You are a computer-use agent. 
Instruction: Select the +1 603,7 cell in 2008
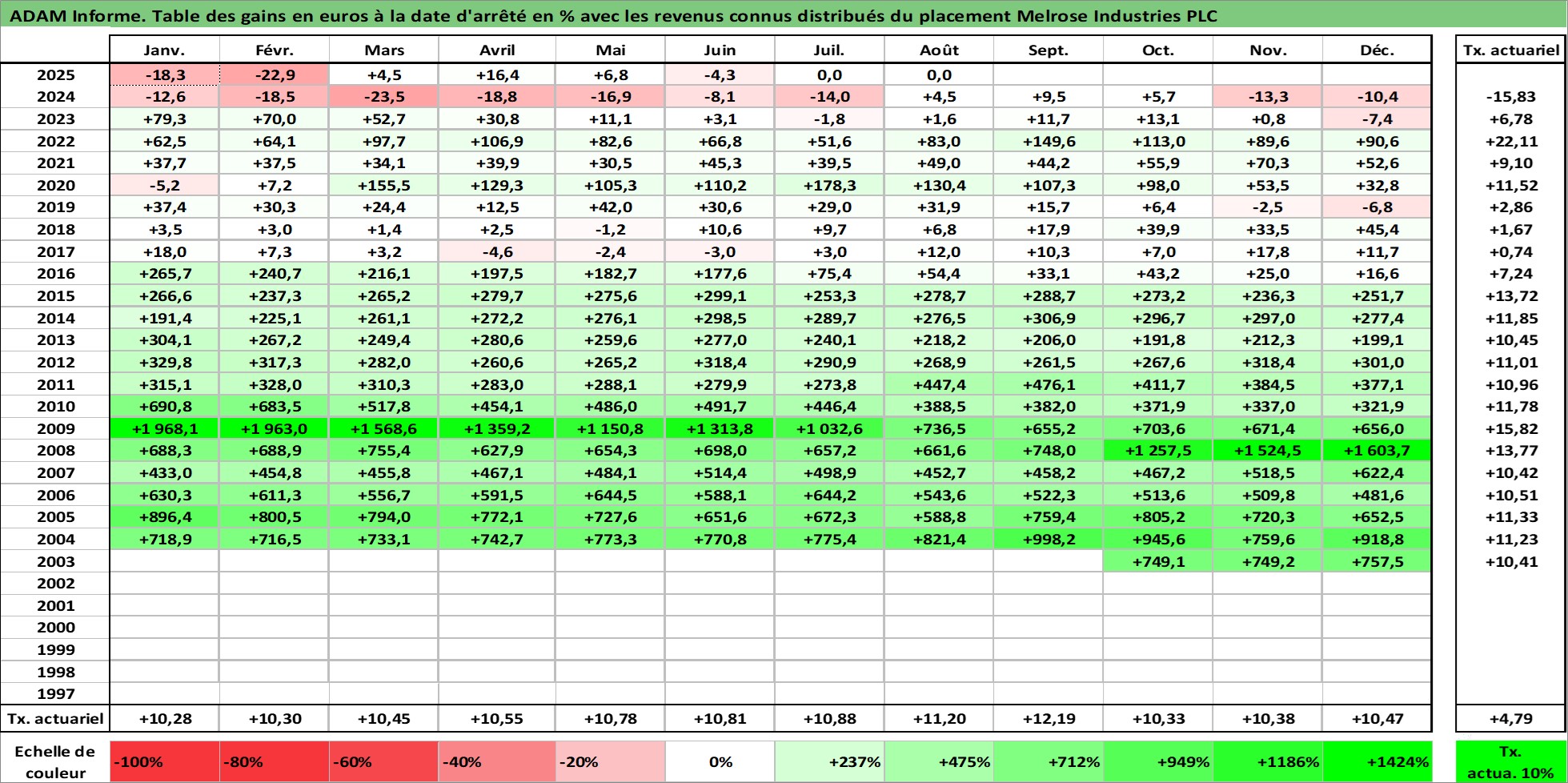click(1377, 451)
